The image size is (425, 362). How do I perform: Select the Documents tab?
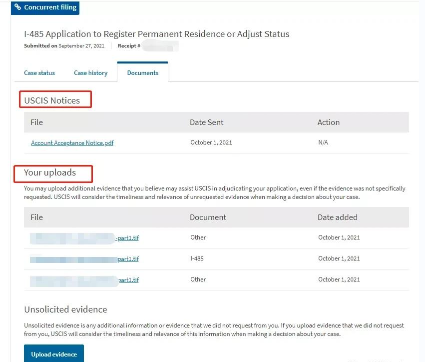tap(143, 73)
